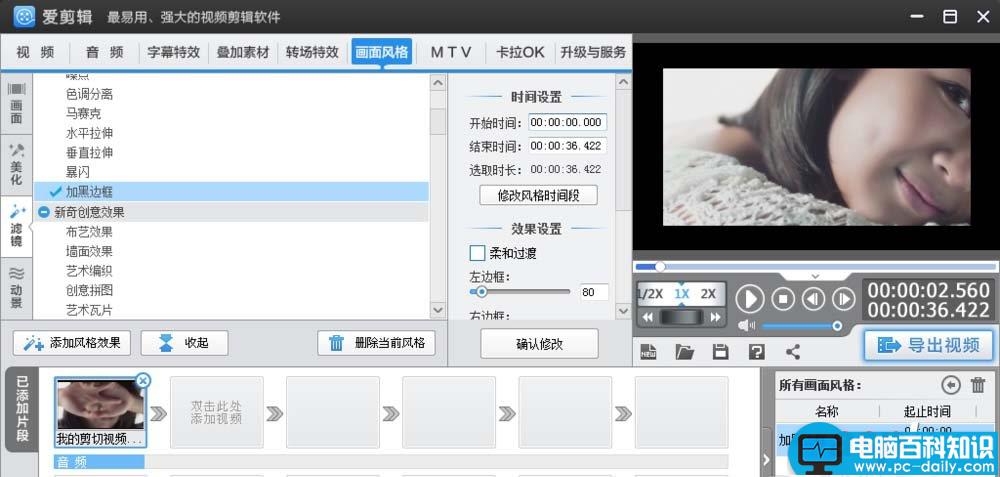
Task: Select the 动景 side tab
Action: [x=17, y=288]
